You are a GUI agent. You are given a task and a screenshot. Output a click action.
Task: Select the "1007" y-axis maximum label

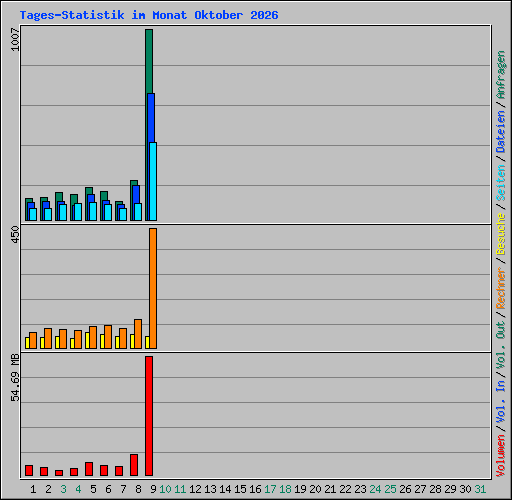(15, 40)
